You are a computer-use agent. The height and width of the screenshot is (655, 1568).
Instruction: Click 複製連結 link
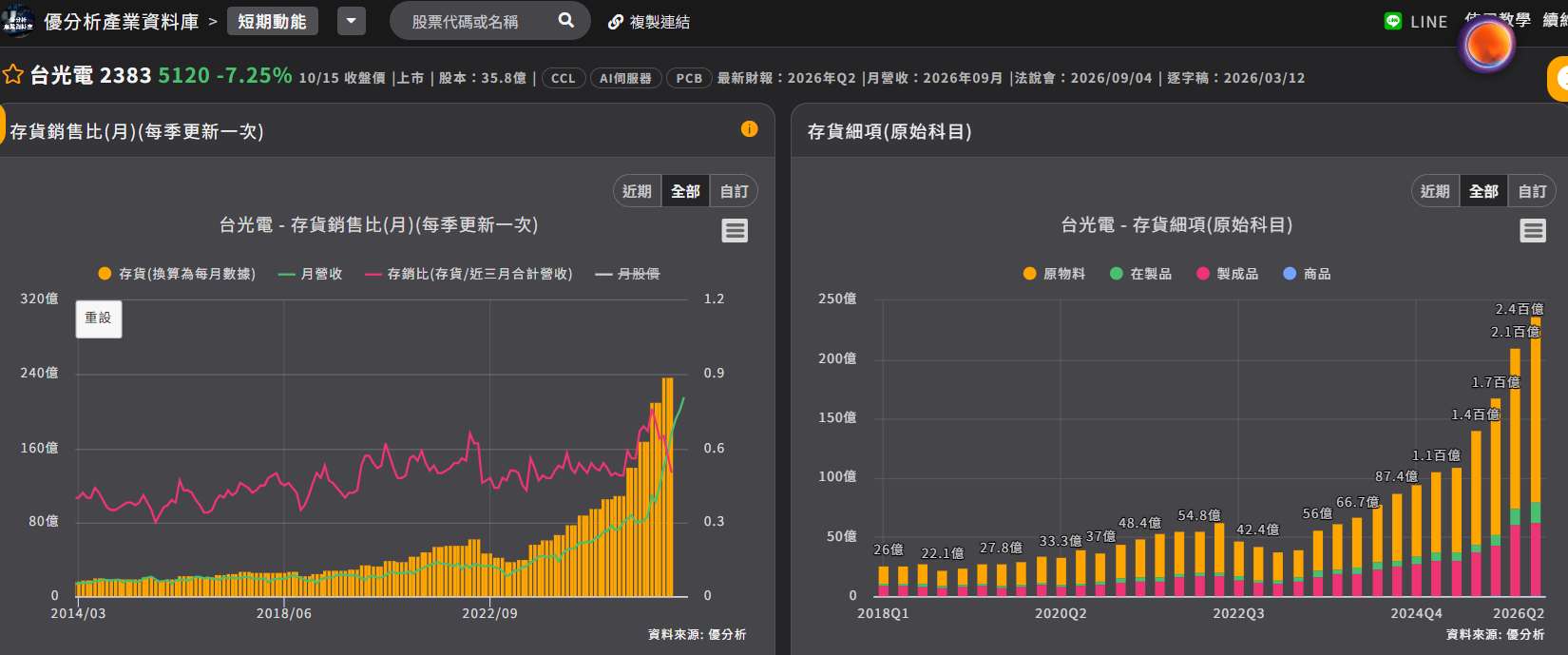pos(660,22)
